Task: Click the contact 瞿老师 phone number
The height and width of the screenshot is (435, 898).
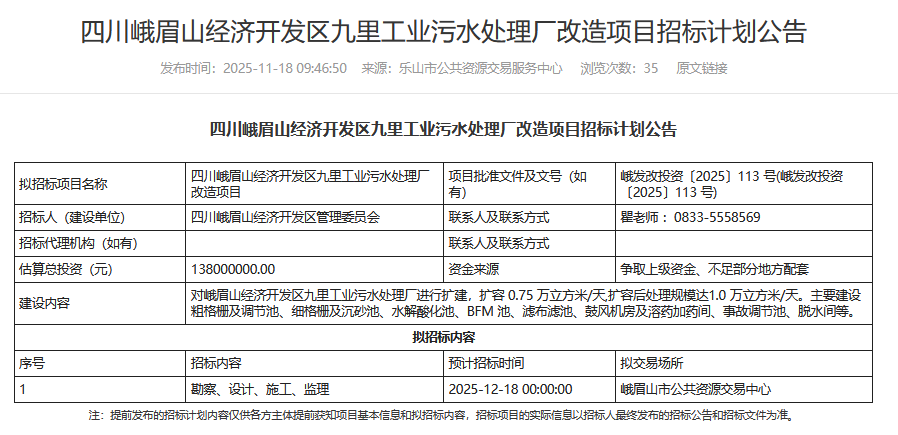Action: [x=690, y=217]
